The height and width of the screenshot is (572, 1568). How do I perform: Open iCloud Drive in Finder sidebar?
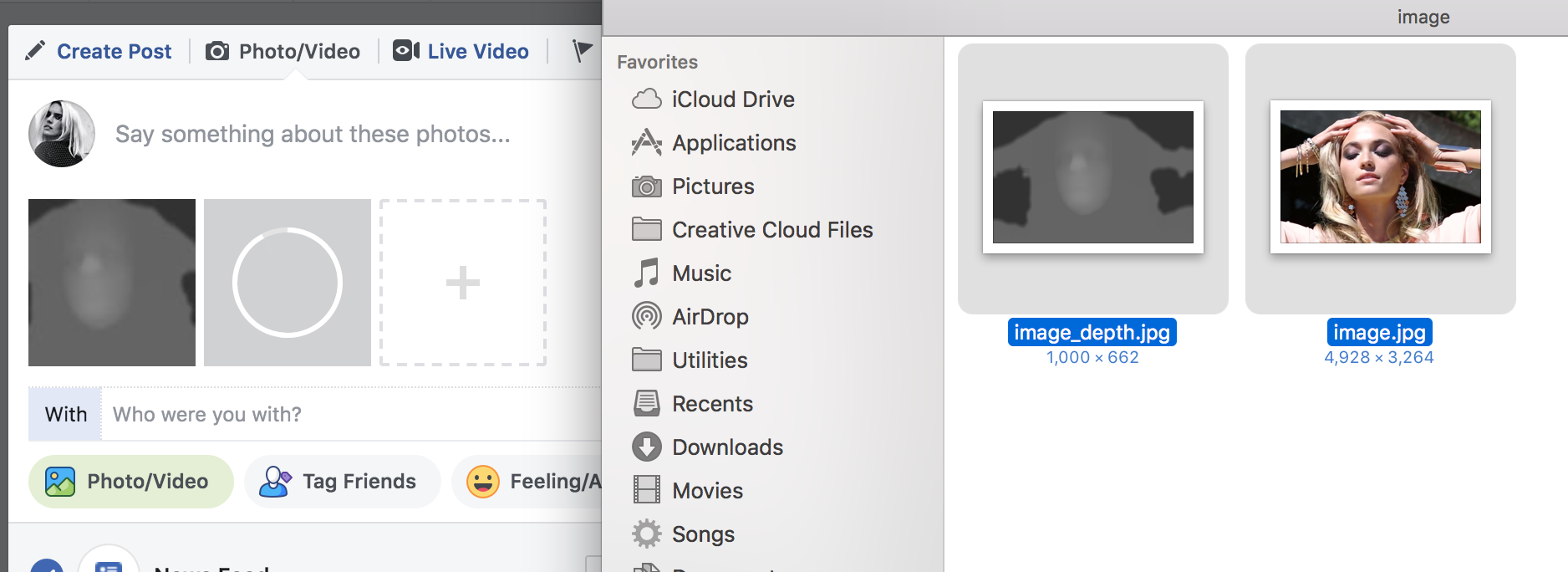pos(733,100)
